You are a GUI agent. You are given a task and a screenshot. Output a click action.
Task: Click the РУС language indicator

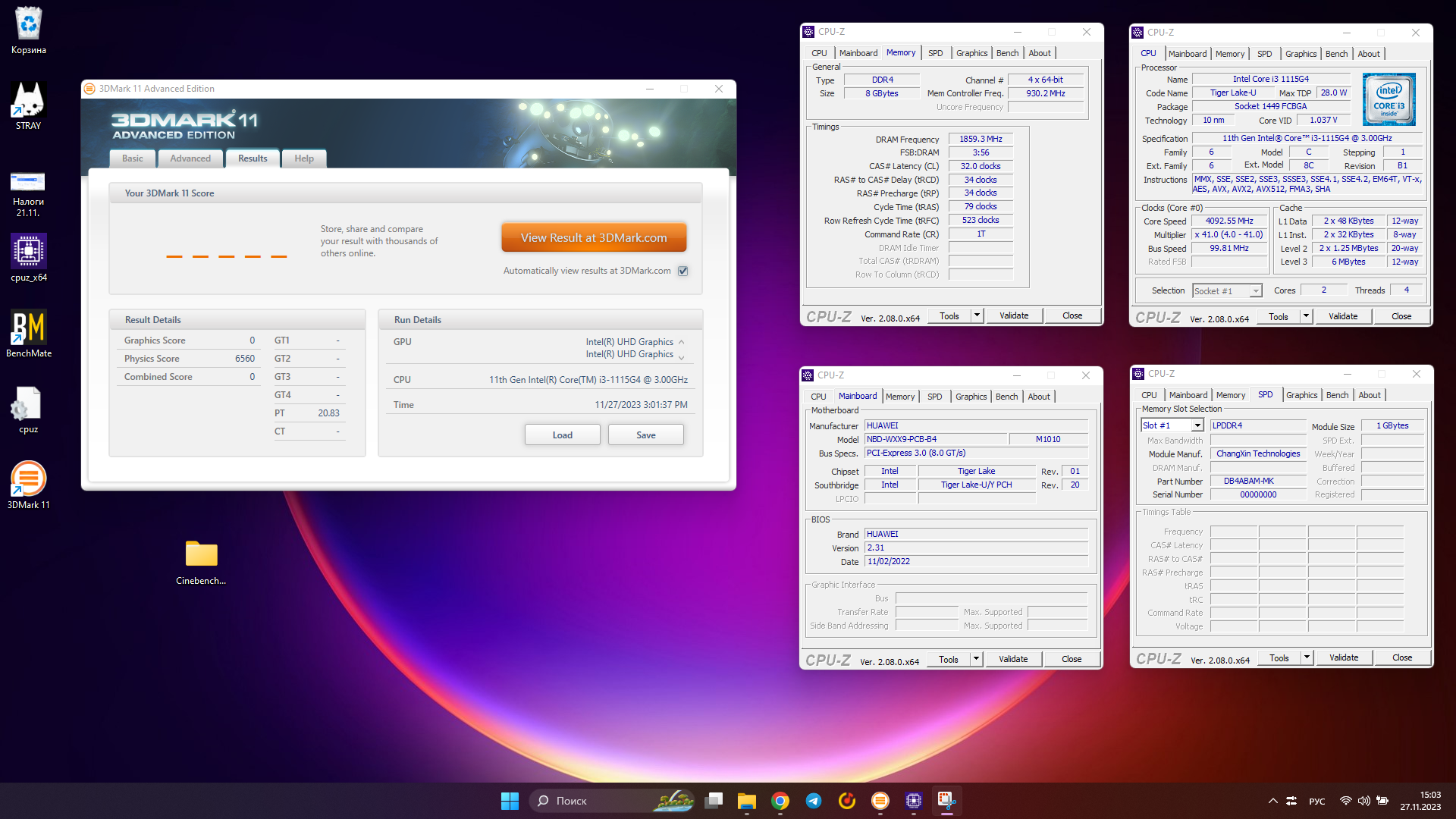[1317, 802]
